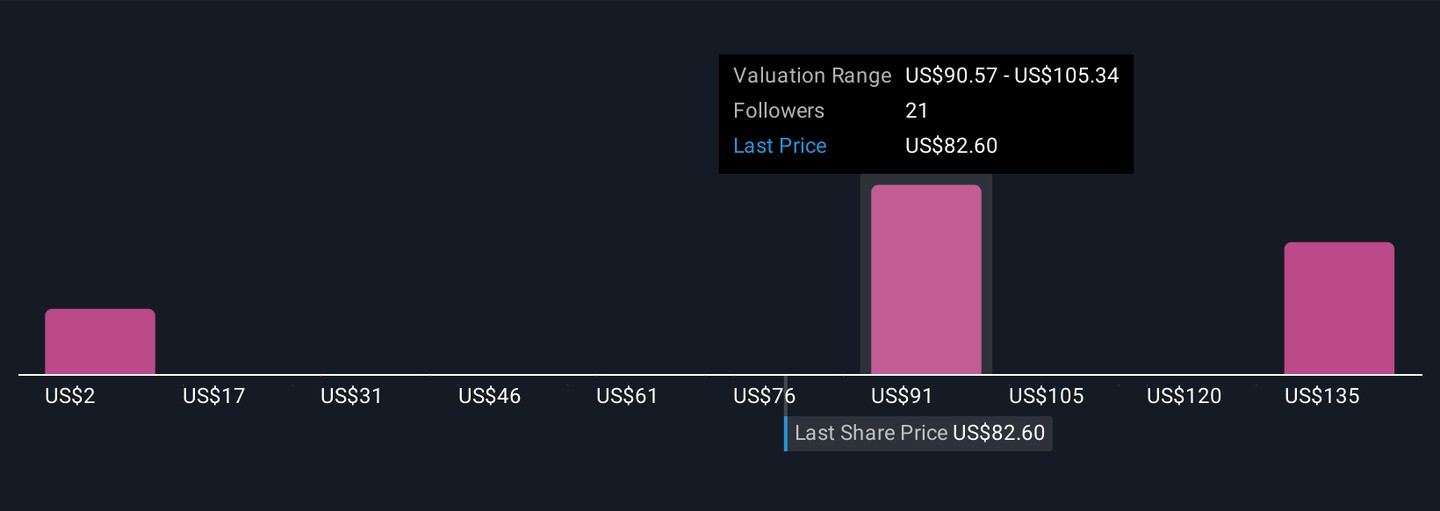
Task: Click the pink bar above US$2
Action: [100, 341]
